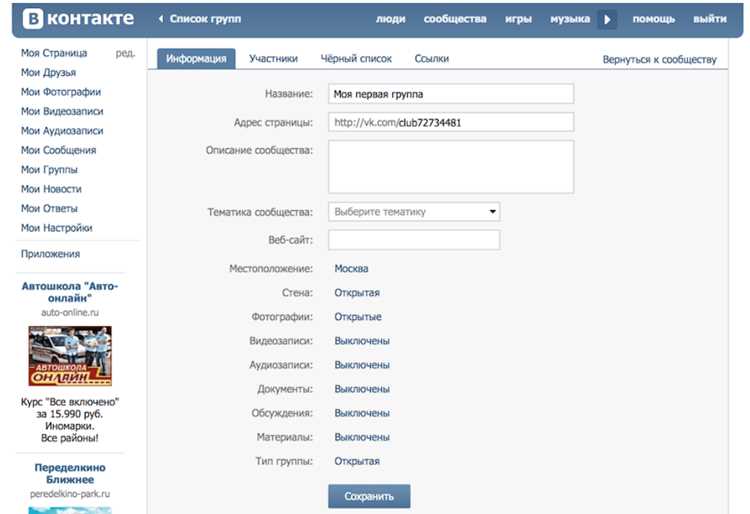Change Местоположение value Москва
This screenshot has height=514, width=750.
pyautogui.click(x=351, y=269)
